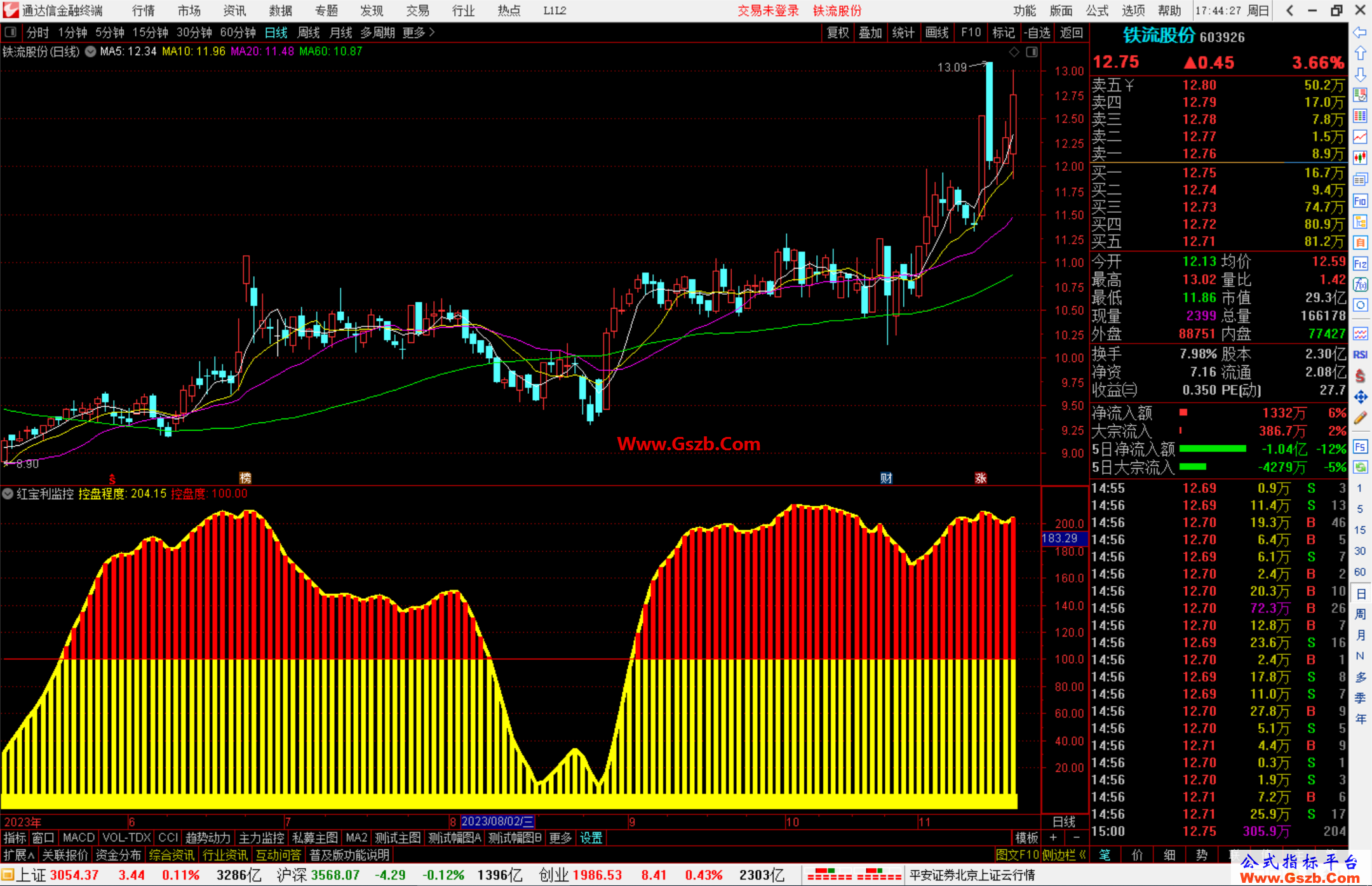Image resolution: width=1372 pixels, height=886 pixels.
Task: Switch to 周线 period tab
Action: [x=309, y=32]
